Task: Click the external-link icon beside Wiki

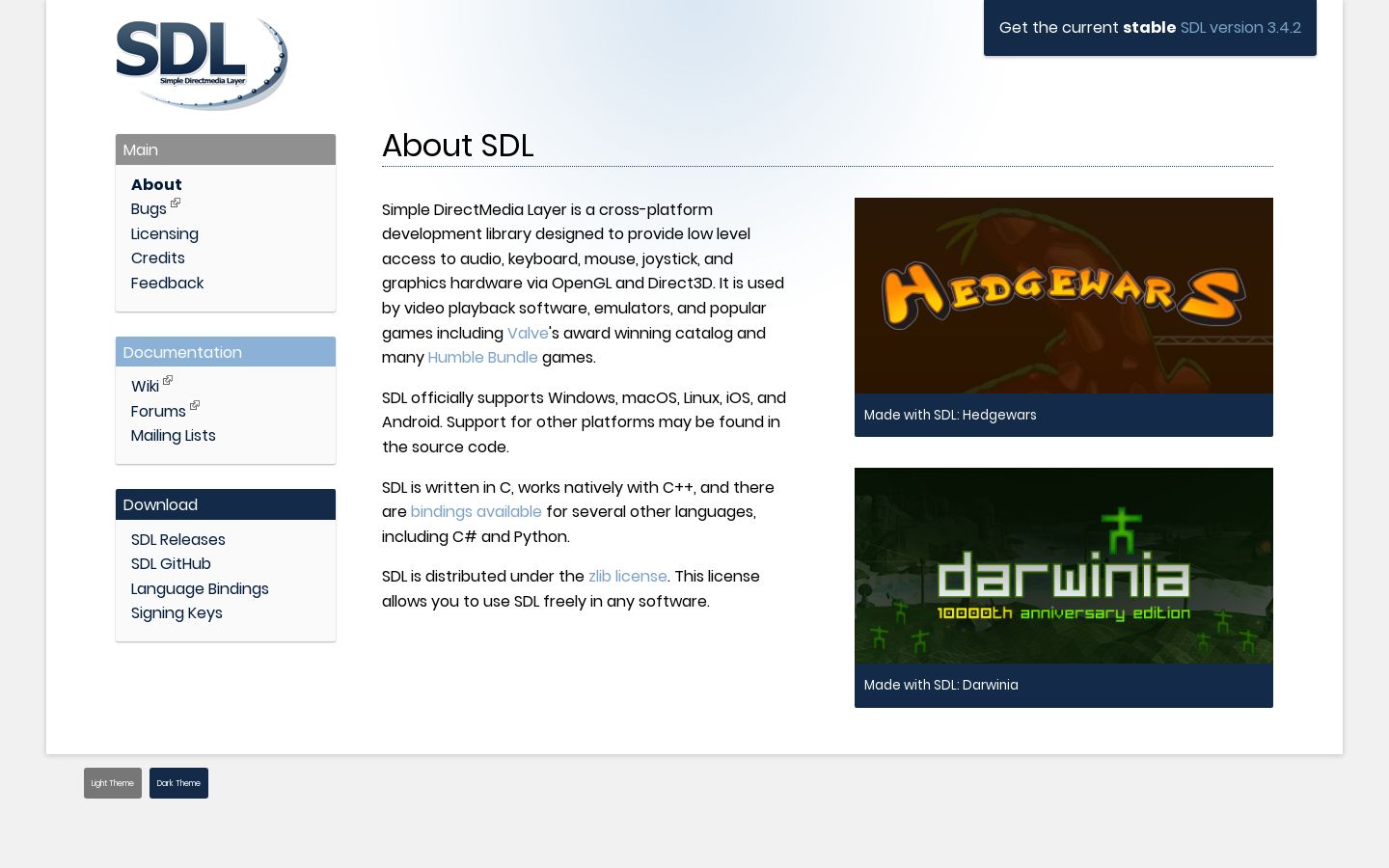Action: click(x=168, y=380)
